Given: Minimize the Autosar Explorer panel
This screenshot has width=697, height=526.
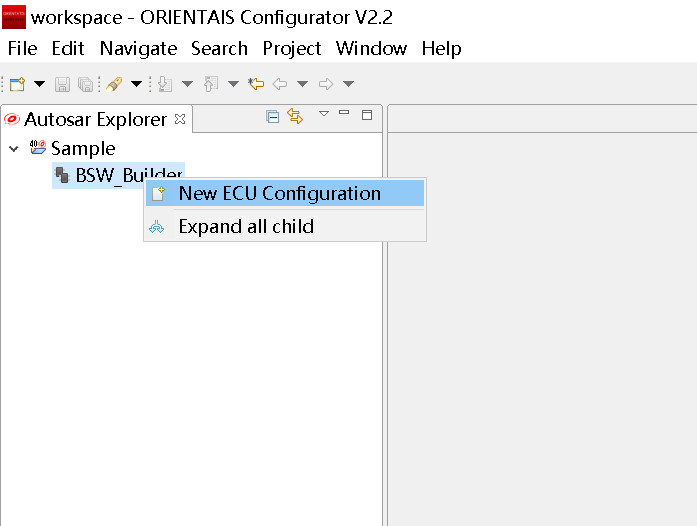Looking at the screenshot, I should pyautogui.click(x=344, y=114).
